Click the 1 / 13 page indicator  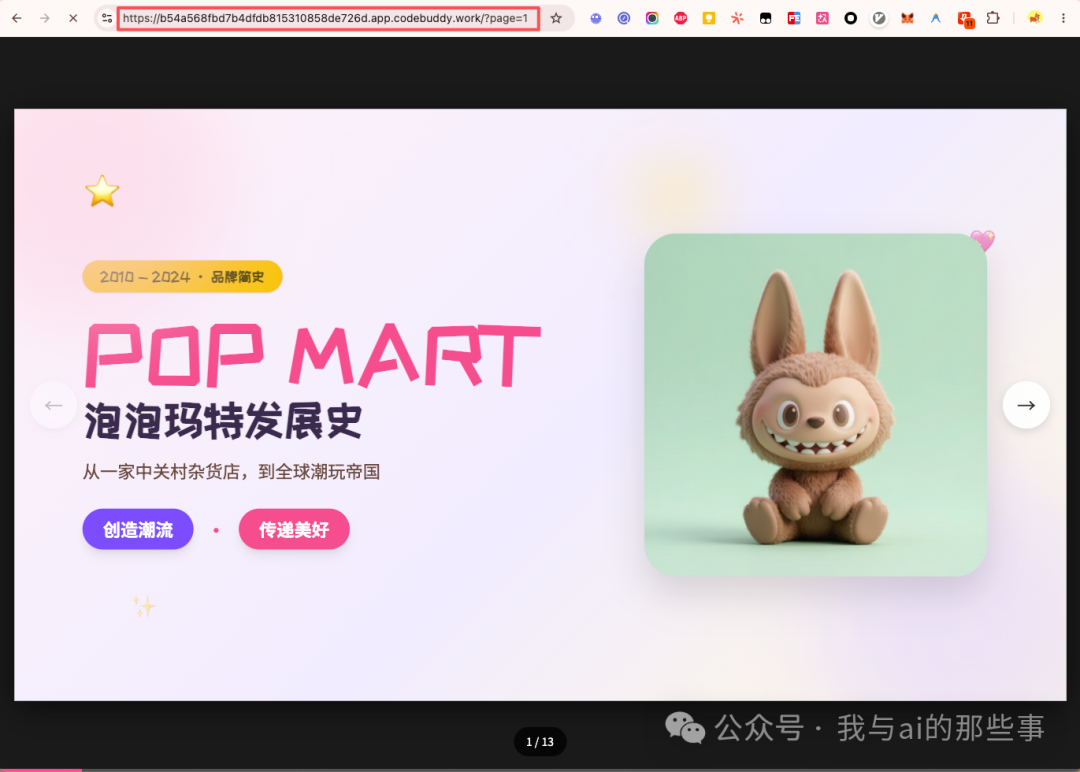[x=540, y=742]
